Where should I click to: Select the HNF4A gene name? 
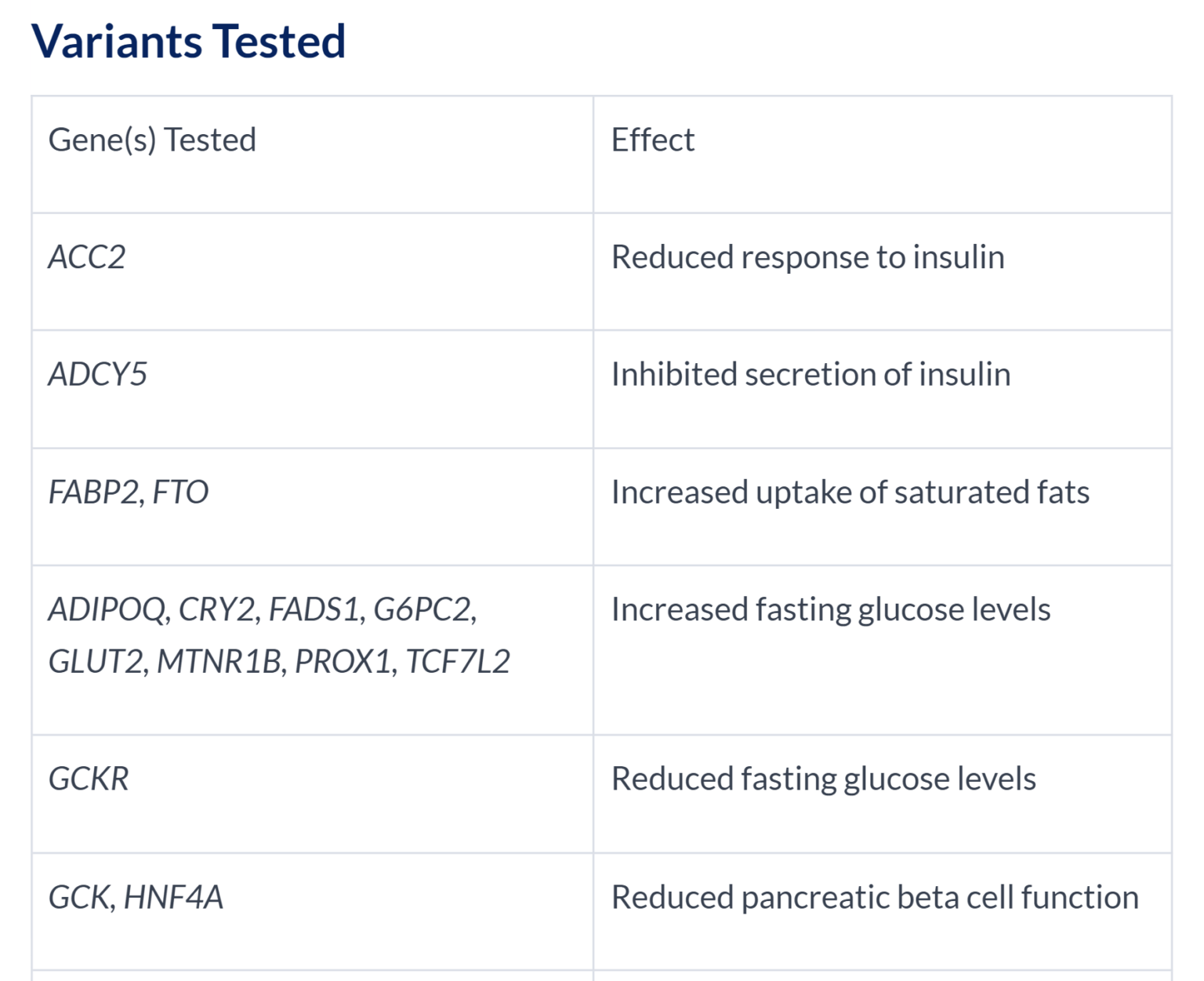tap(173, 897)
